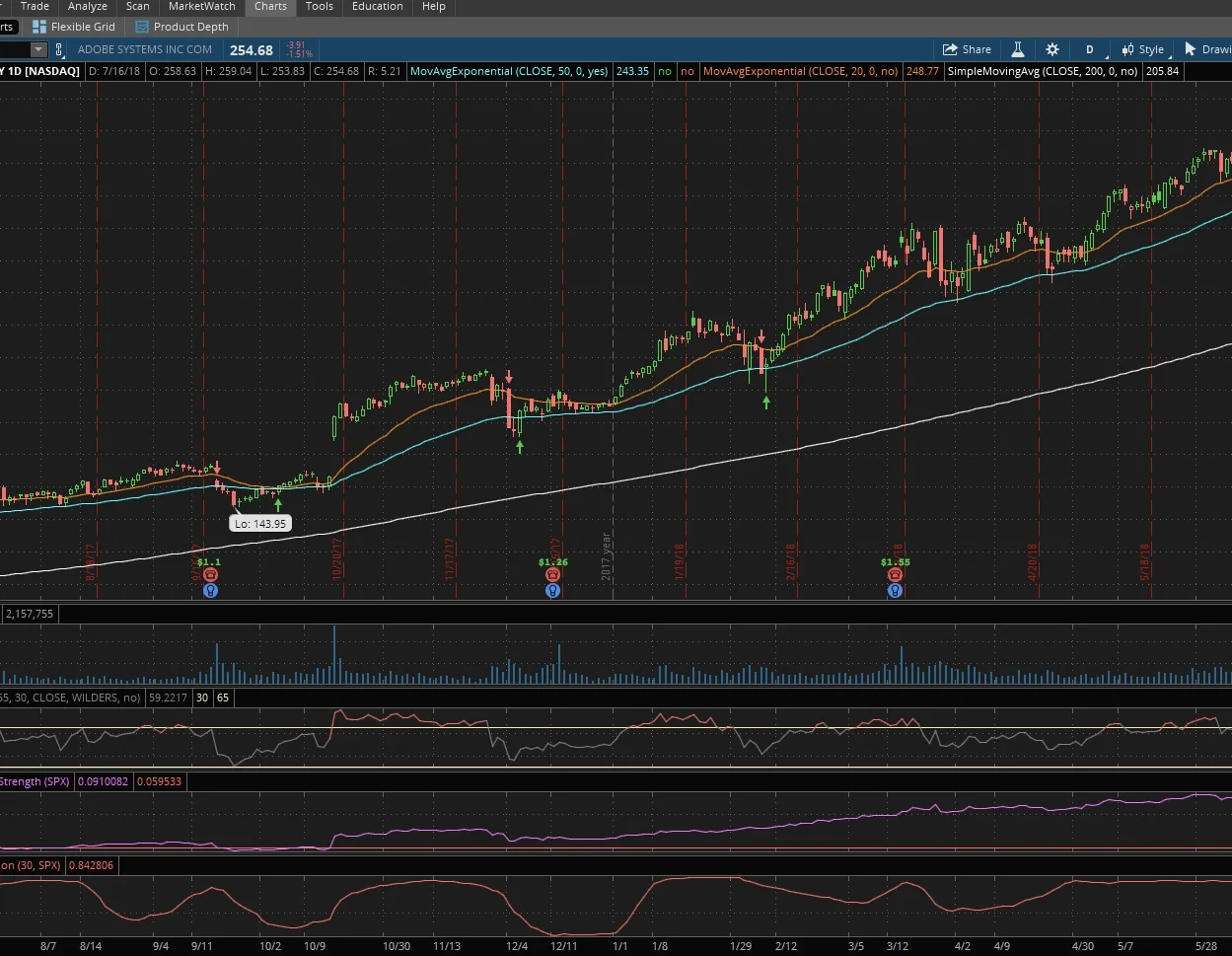Click the 4/20/18 expiration marker
This screenshot has height=956, width=1232.
click(x=1034, y=561)
